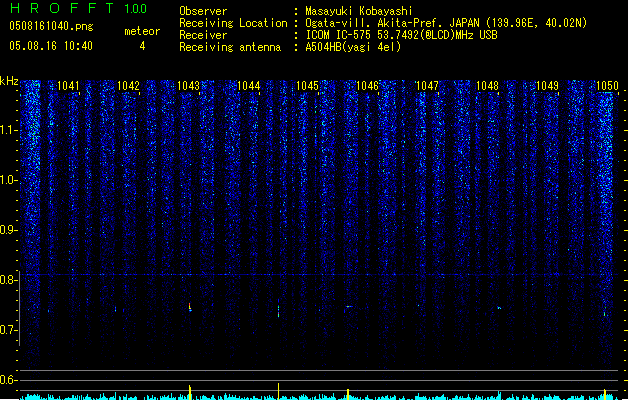Image resolution: width=629 pixels, height=400 pixels.
Task: Click the antenna A504HB(yagi 4el) text
Action: pyautogui.click(x=353, y=47)
